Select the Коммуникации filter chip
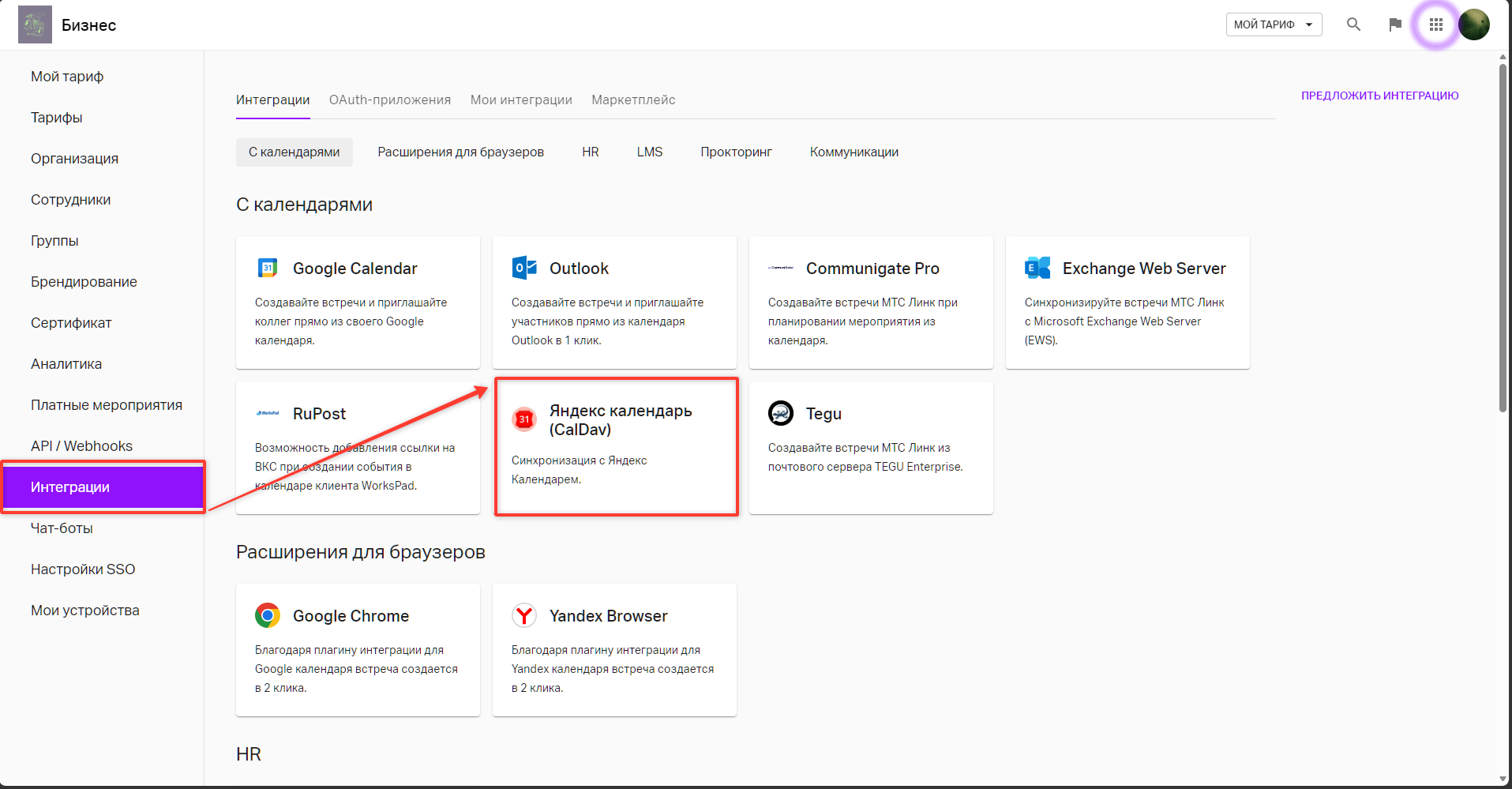This screenshot has width=1512, height=789. (x=854, y=152)
